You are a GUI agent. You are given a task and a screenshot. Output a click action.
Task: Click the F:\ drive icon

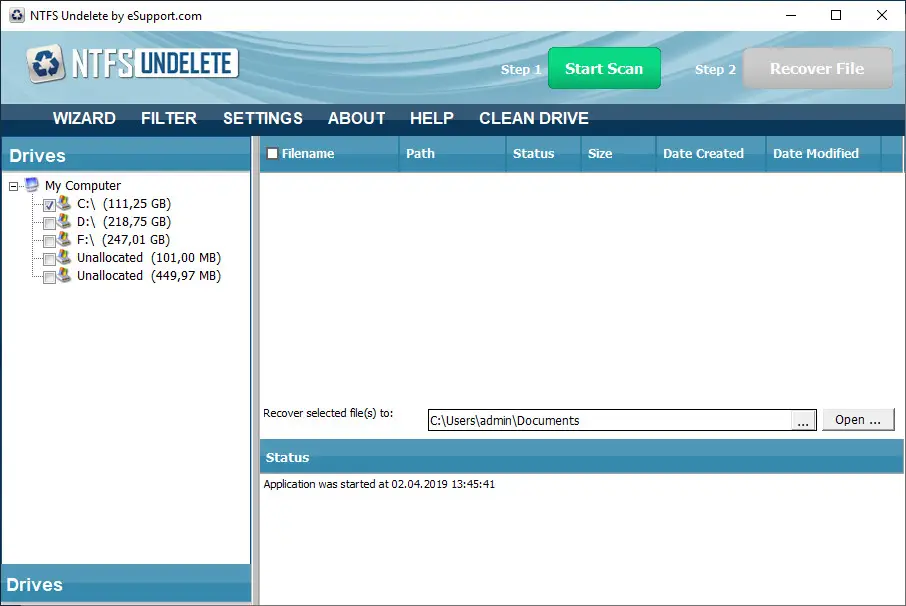click(x=64, y=239)
